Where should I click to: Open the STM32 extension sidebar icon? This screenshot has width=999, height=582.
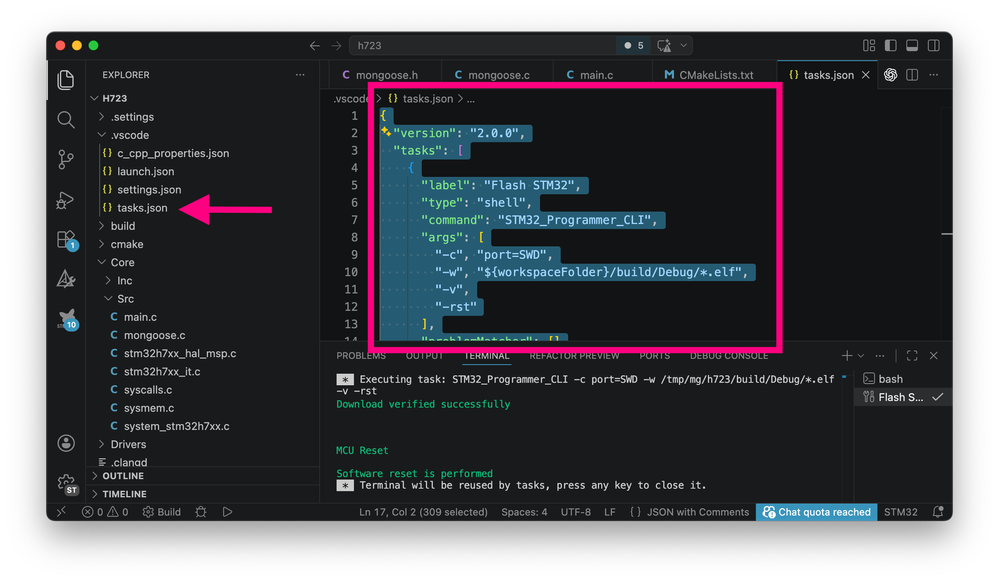67,319
